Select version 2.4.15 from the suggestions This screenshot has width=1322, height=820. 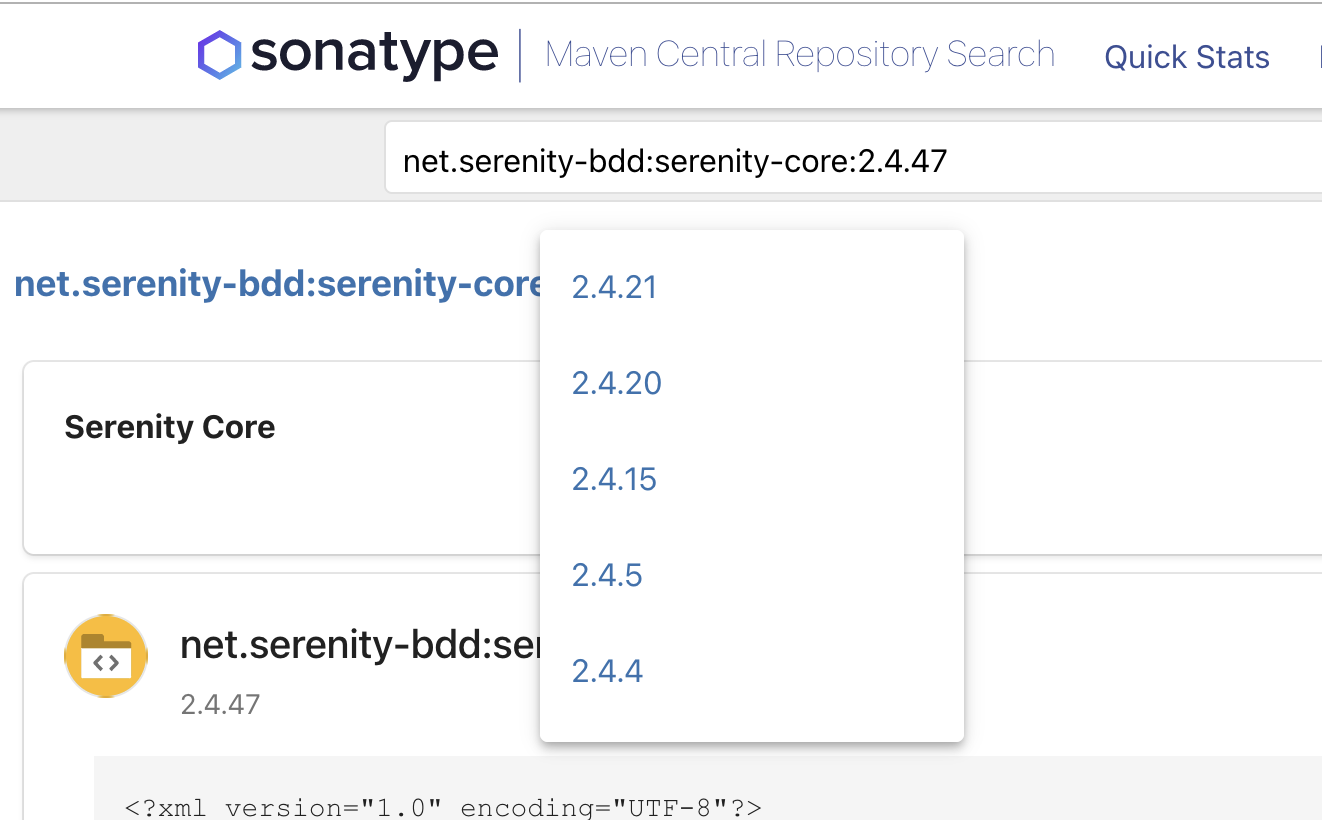pyautogui.click(x=614, y=479)
